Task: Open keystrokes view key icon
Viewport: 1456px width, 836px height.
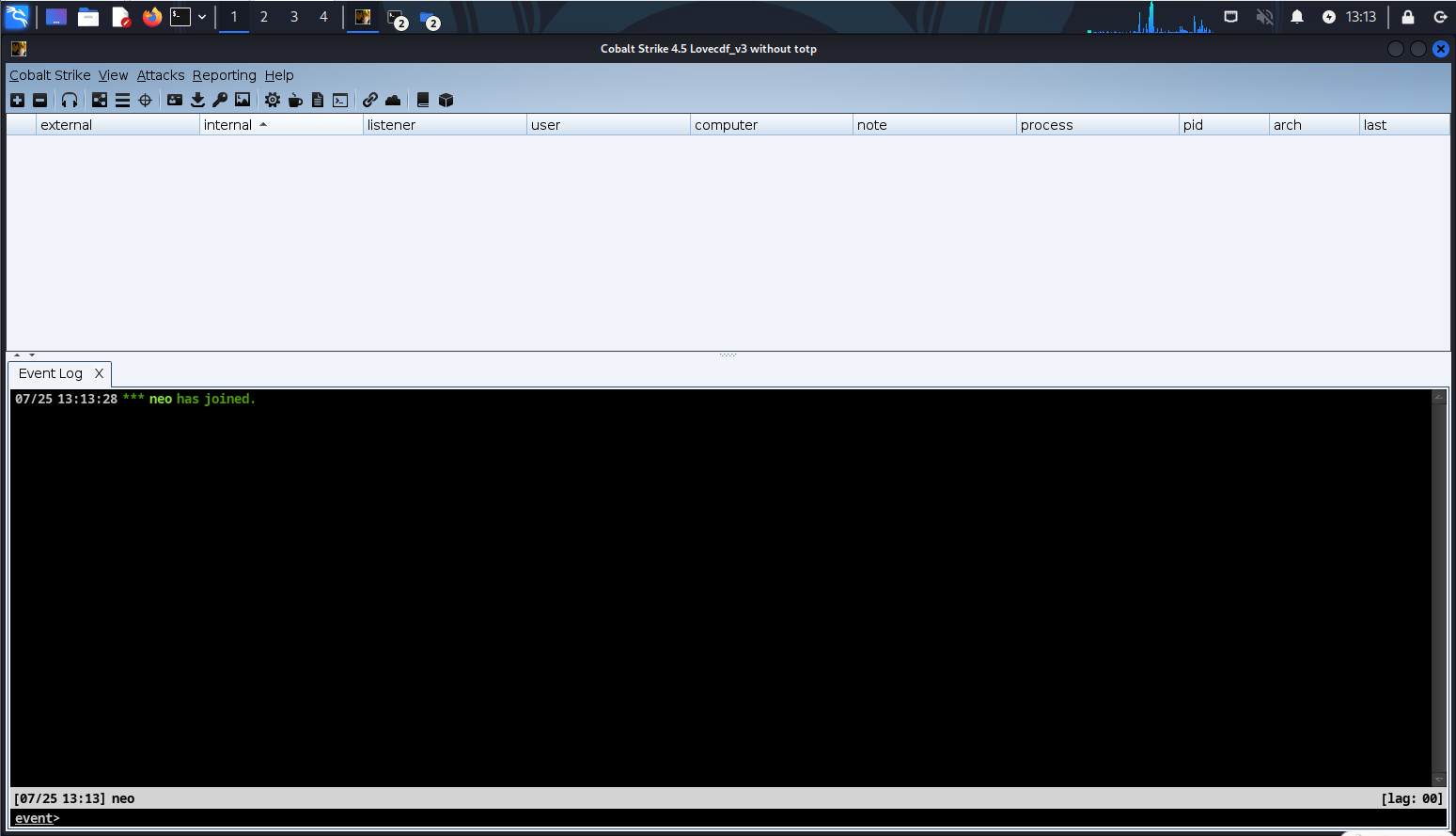Action: click(x=220, y=100)
